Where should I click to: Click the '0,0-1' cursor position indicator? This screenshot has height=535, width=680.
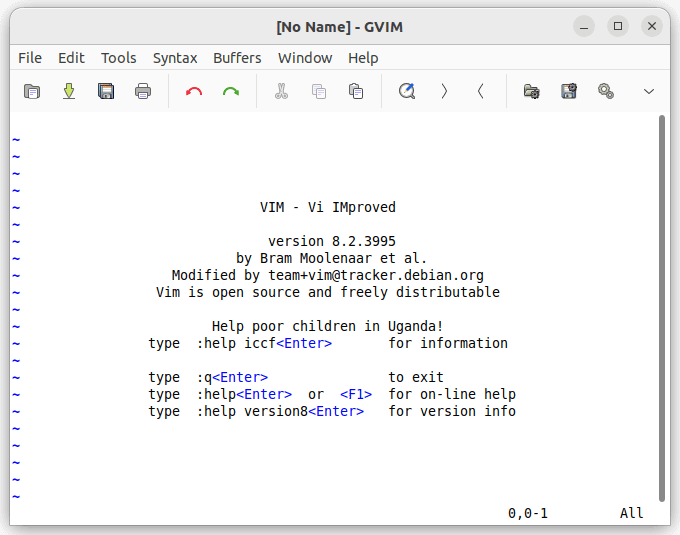click(x=528, y=513)
